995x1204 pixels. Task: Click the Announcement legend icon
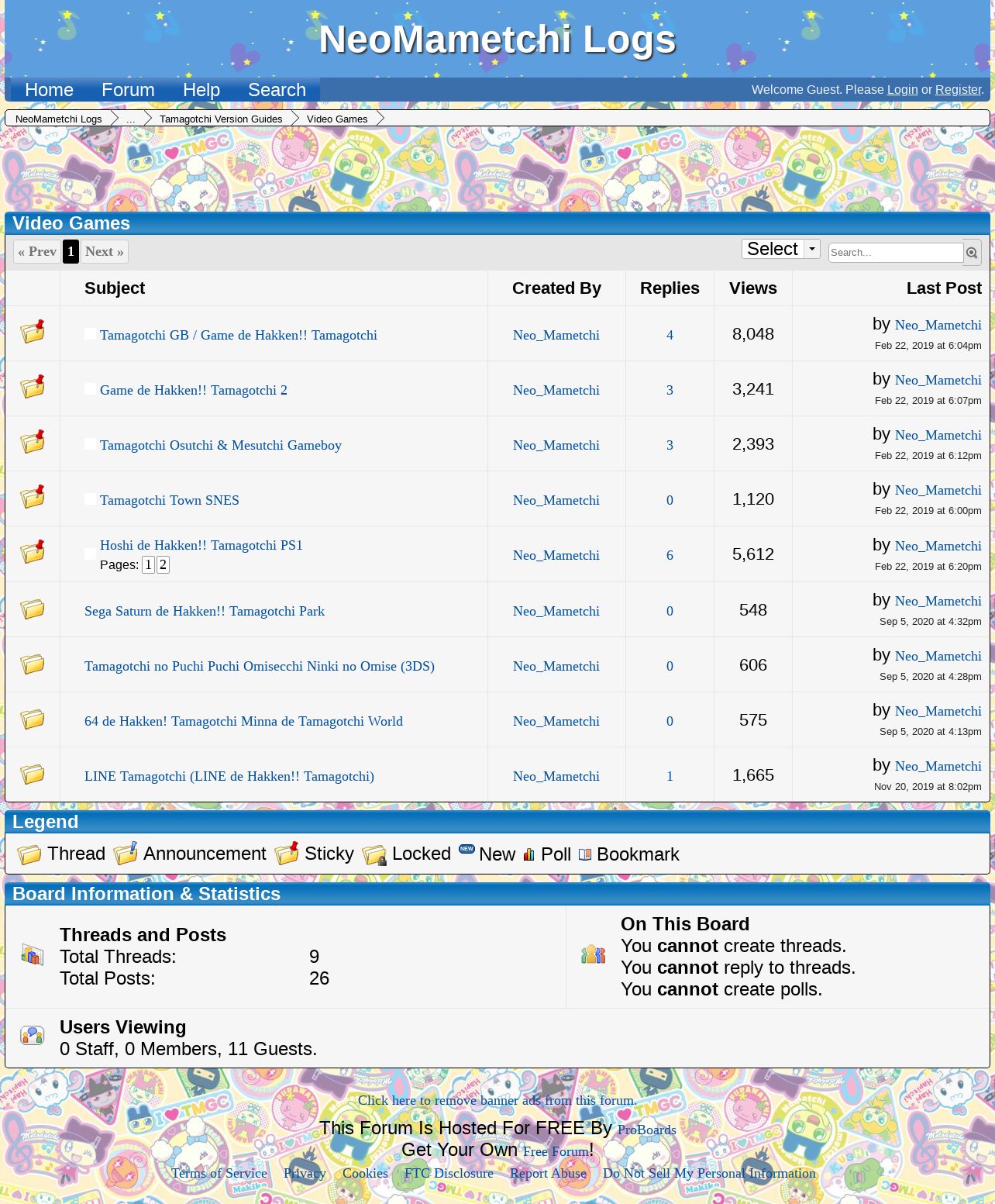(x=126, y=854)
